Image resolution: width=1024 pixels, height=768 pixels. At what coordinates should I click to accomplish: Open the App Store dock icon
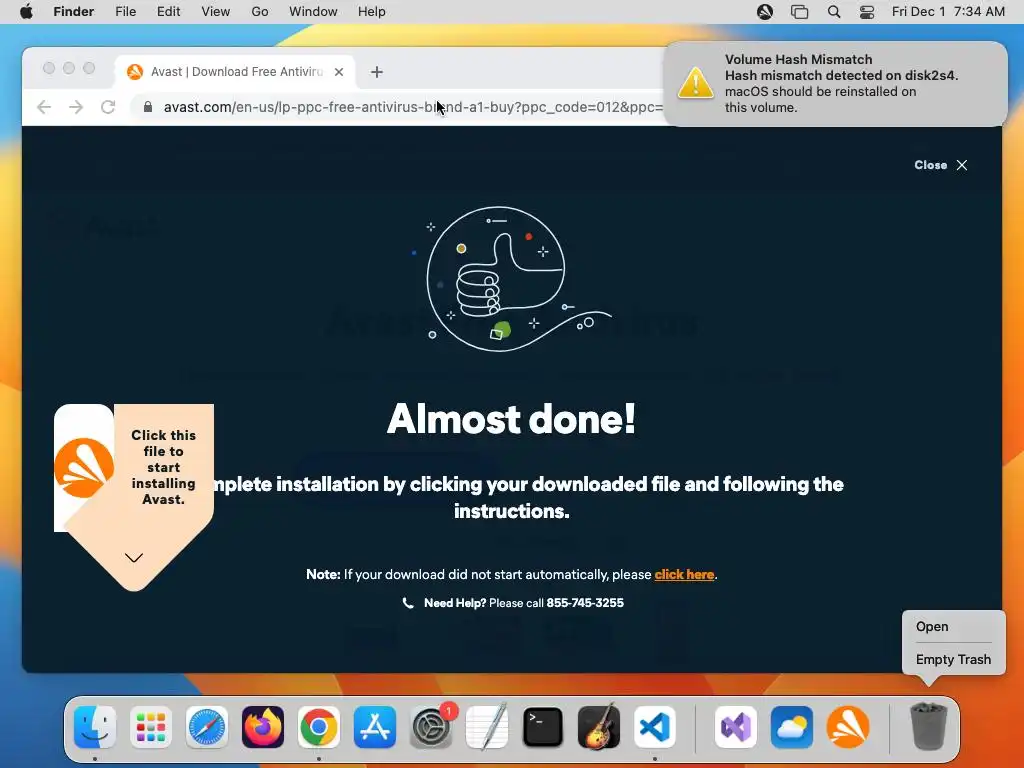point(375,727)
